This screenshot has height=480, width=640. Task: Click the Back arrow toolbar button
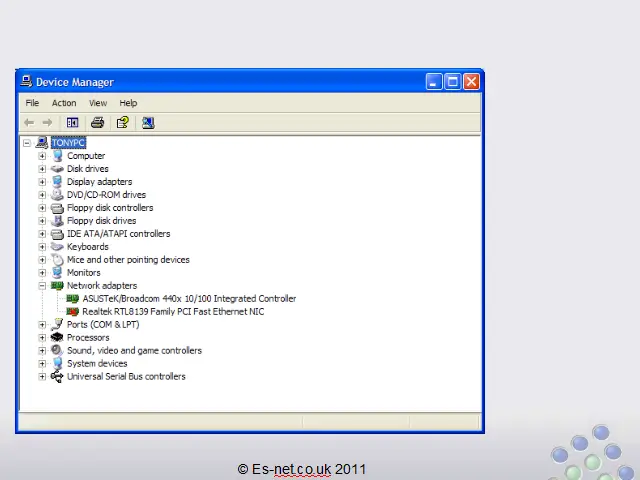29,122
